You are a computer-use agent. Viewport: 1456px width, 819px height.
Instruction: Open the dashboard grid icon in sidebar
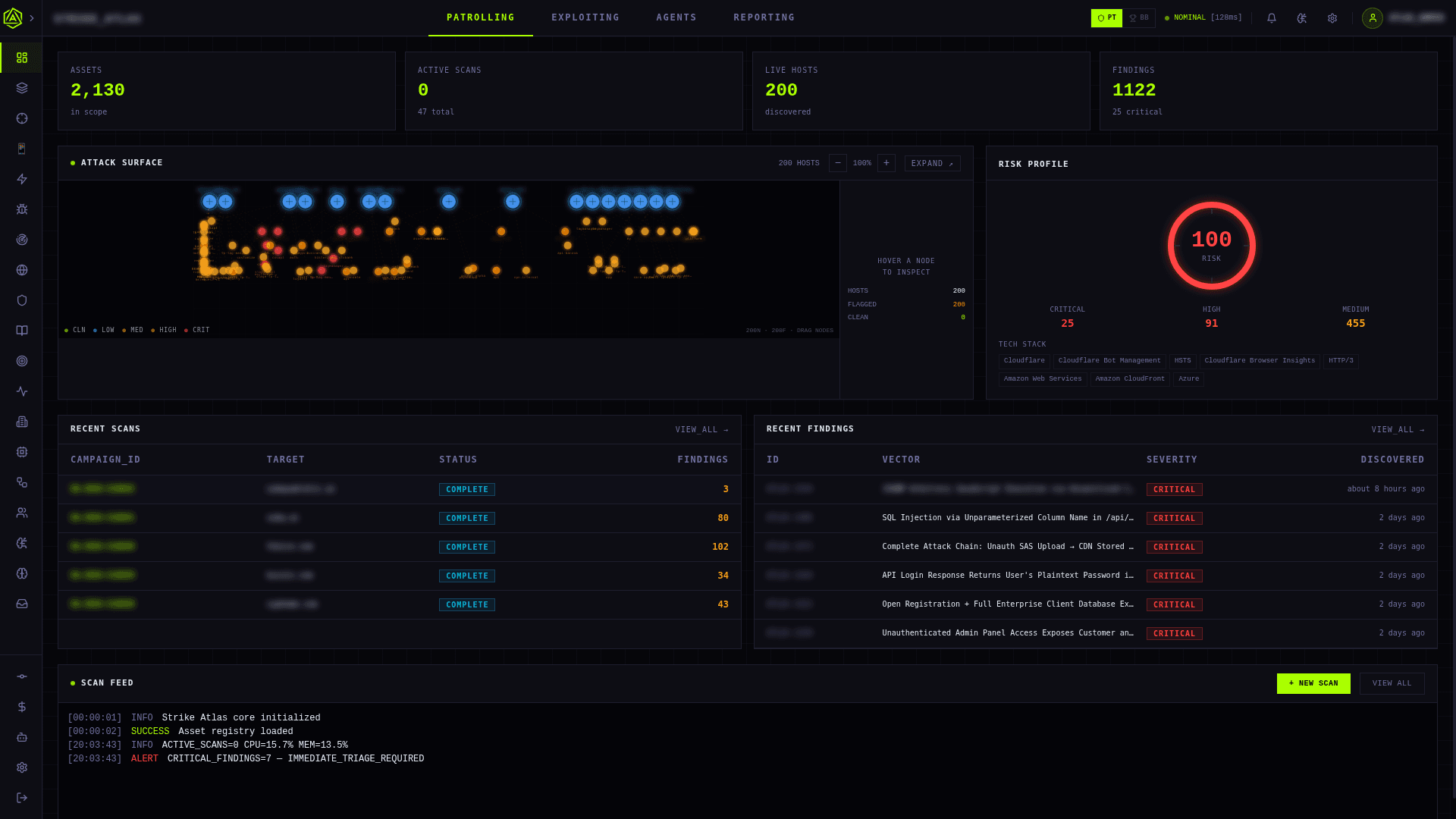point(22,58)
